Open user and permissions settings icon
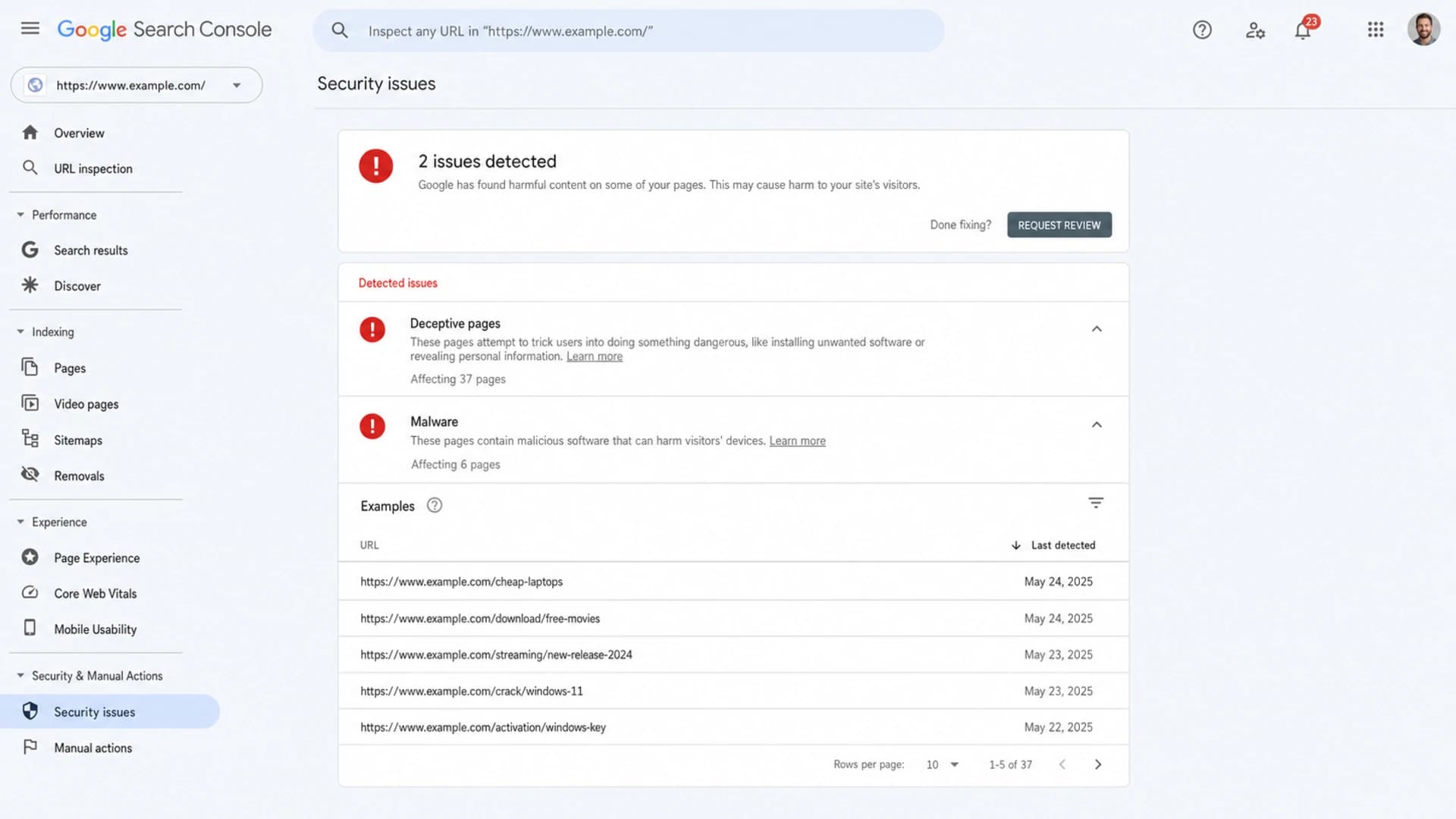The width and height of the screenshot is (1456, 819). (1255, 30)
